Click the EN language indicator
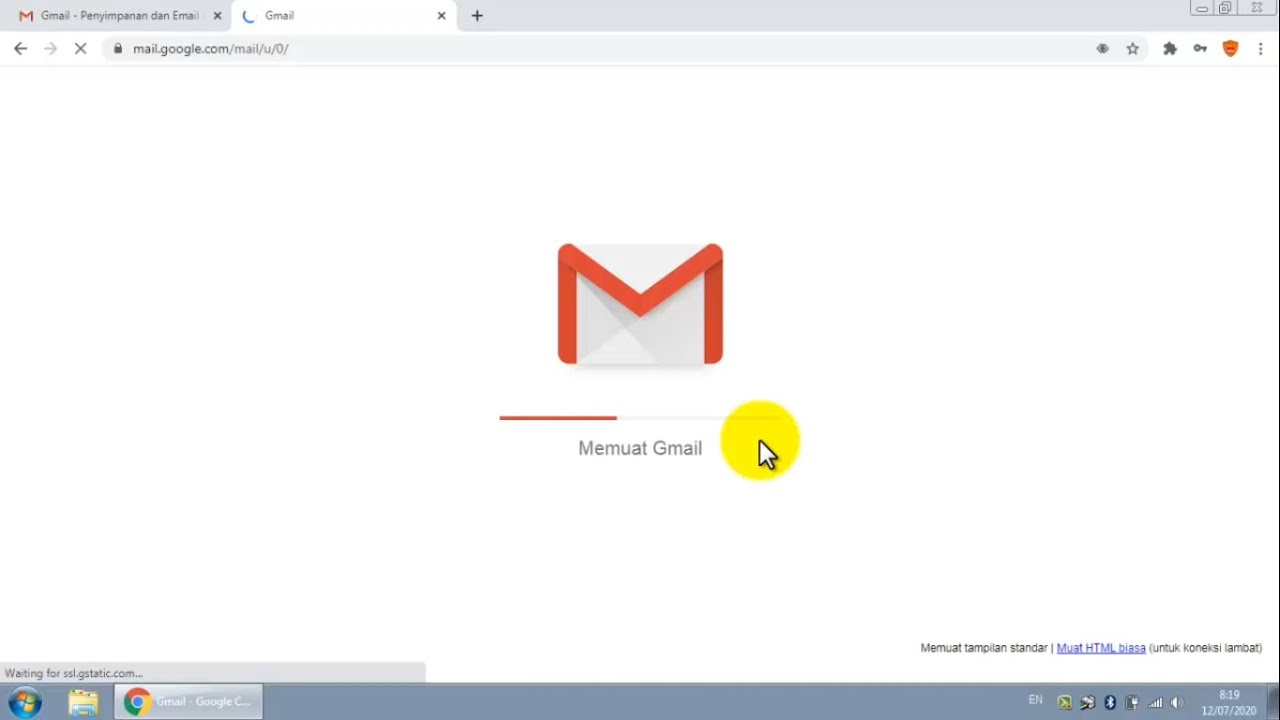 click(x=1035, y=700)
